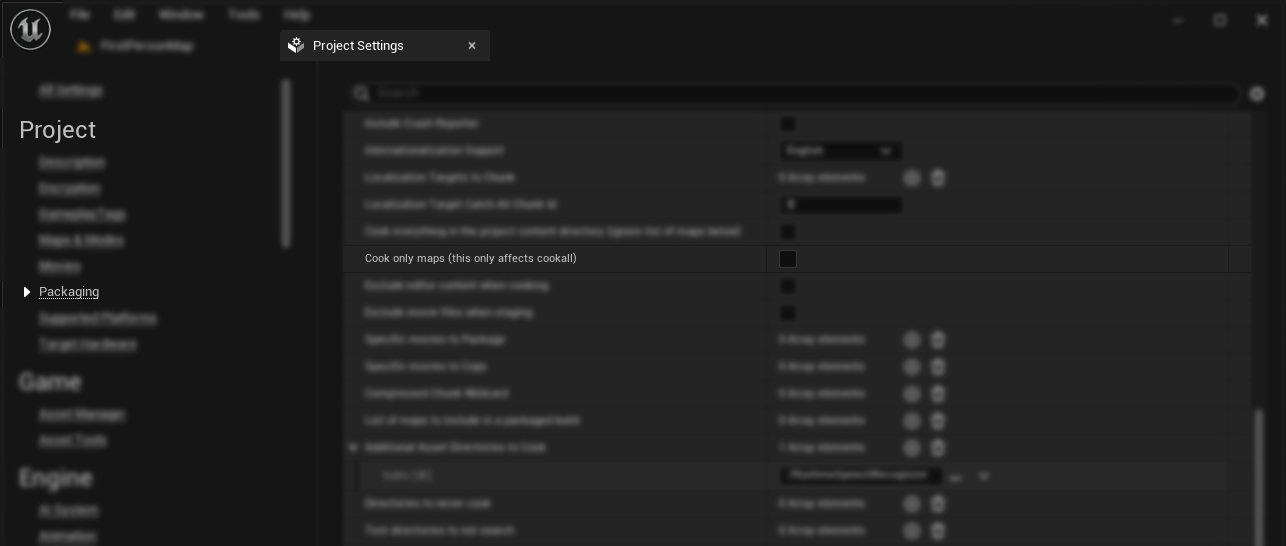
Task: Open settings gear next to search bar
Action: coord(1257,94)
